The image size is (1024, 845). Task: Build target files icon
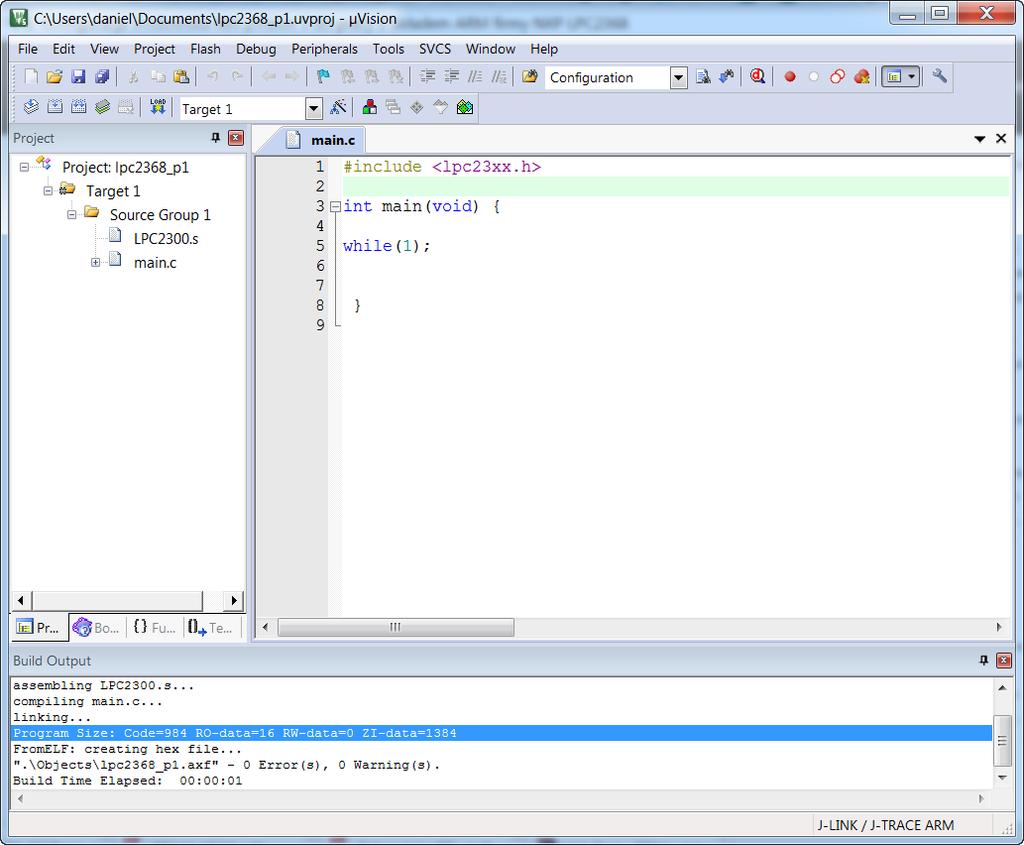(55, 107)
